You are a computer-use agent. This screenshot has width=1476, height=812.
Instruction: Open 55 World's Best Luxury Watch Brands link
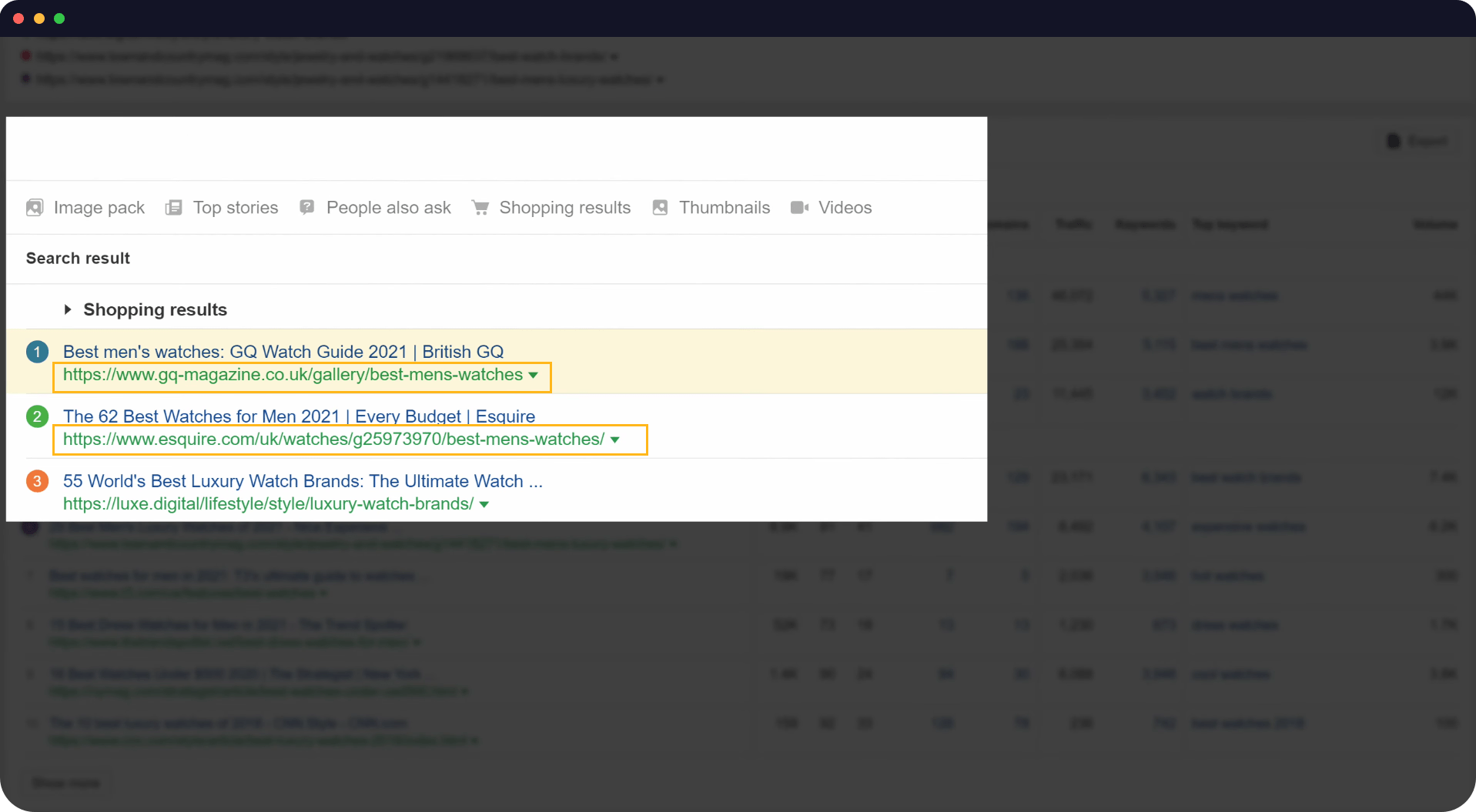[303, 481]
